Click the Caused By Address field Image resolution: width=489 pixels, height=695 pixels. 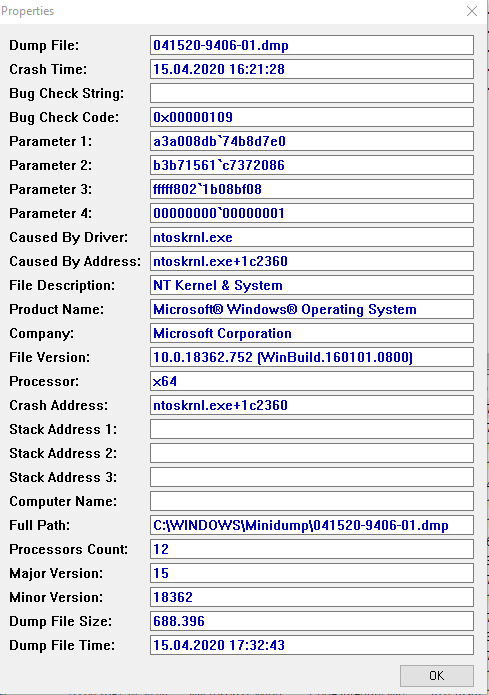(x=312, y=261)
